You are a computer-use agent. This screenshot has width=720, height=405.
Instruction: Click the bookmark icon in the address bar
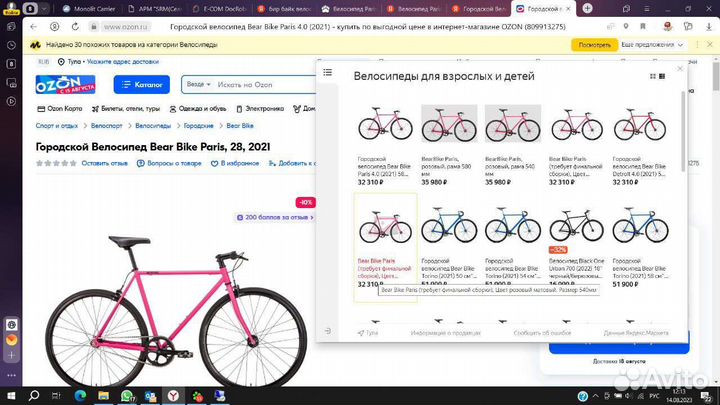point(643,27)
